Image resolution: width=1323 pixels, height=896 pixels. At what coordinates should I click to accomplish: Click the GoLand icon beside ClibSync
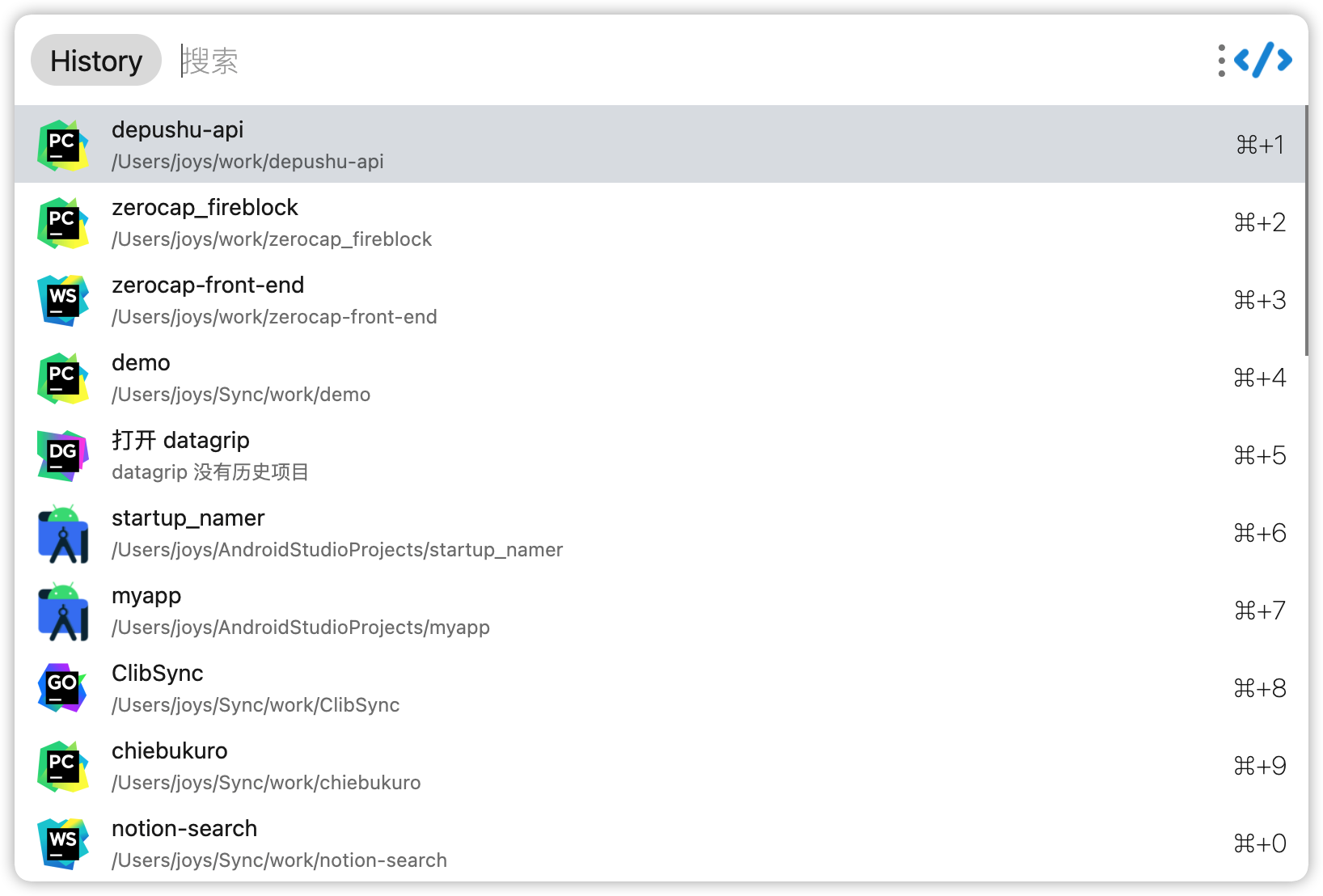(63, 689)
